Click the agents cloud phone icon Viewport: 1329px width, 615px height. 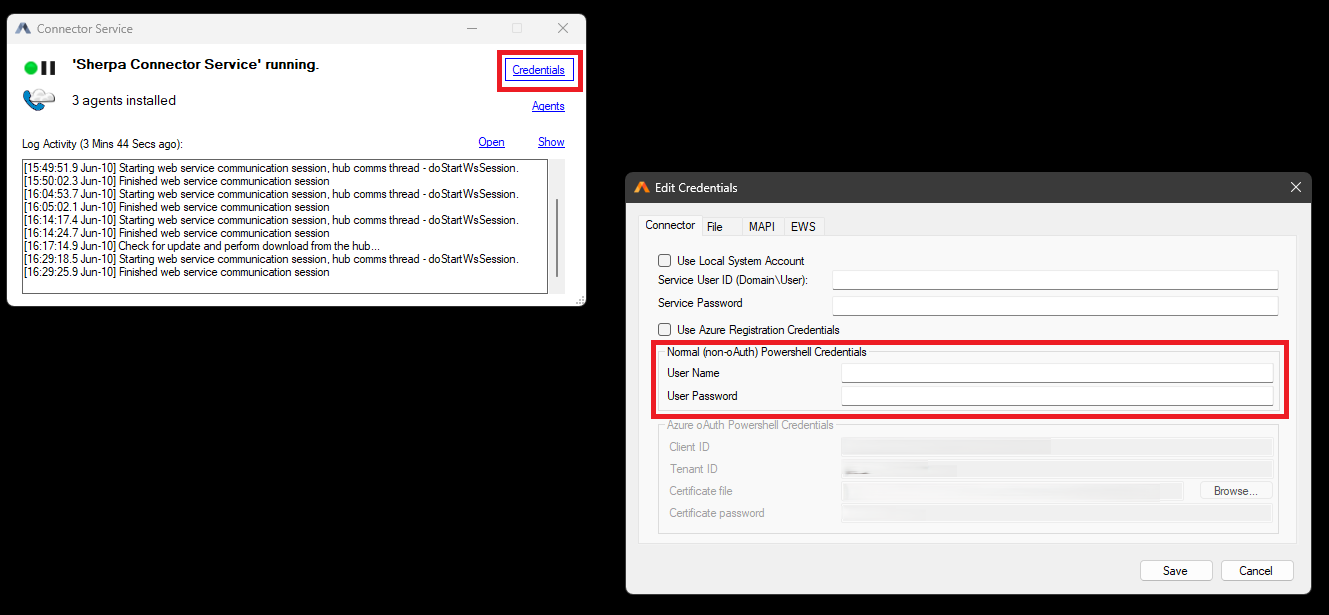click(39, 100)
